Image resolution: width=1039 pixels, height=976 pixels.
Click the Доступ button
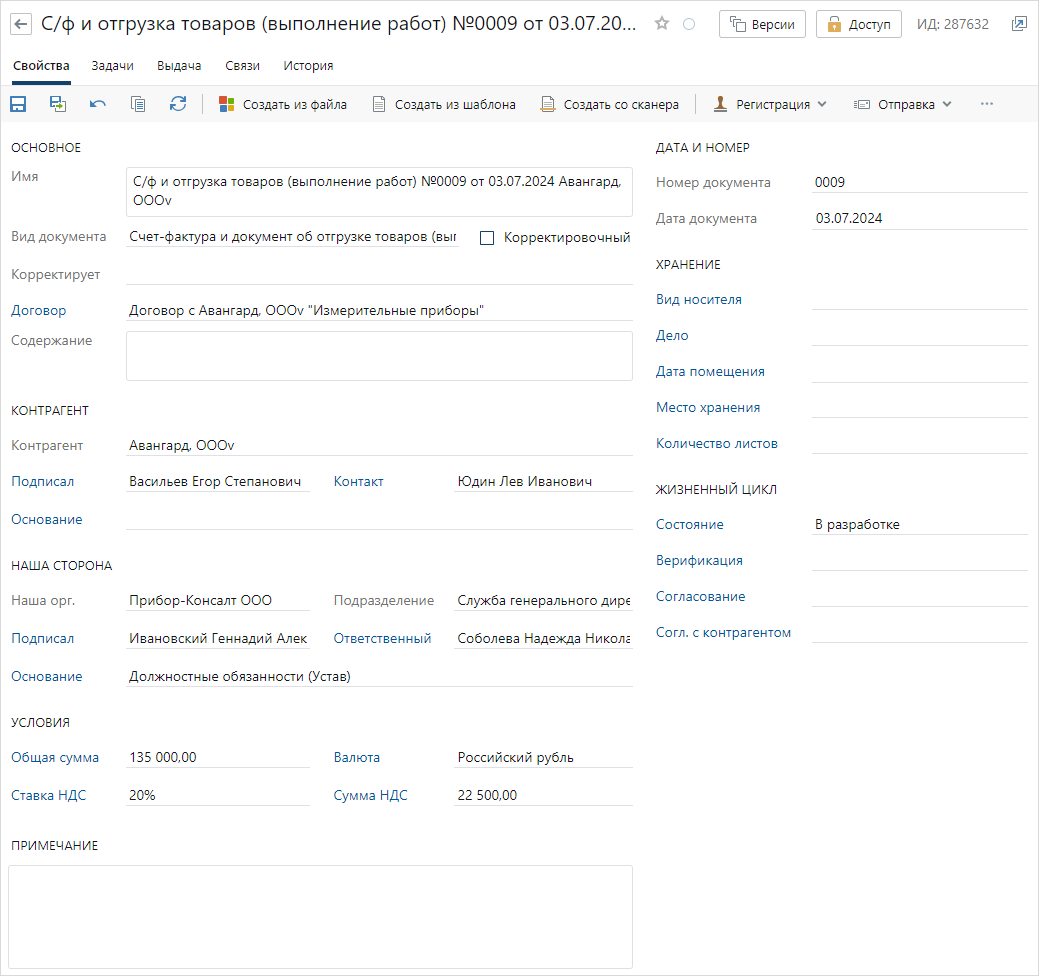[x=858, y=24]
